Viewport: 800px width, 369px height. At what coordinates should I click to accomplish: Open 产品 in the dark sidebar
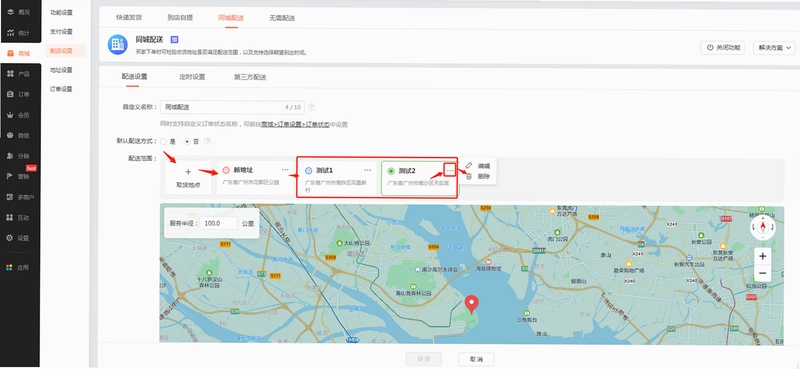(x=19, y=74)
